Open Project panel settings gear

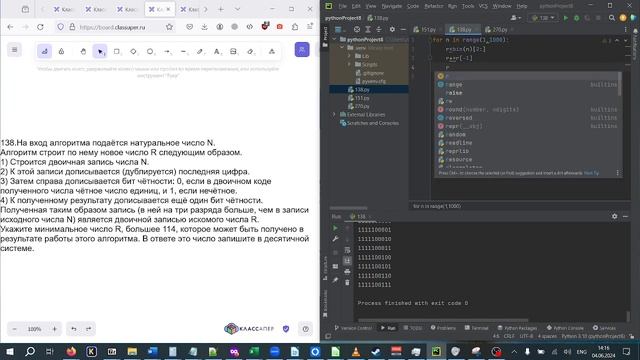(392, 30)
